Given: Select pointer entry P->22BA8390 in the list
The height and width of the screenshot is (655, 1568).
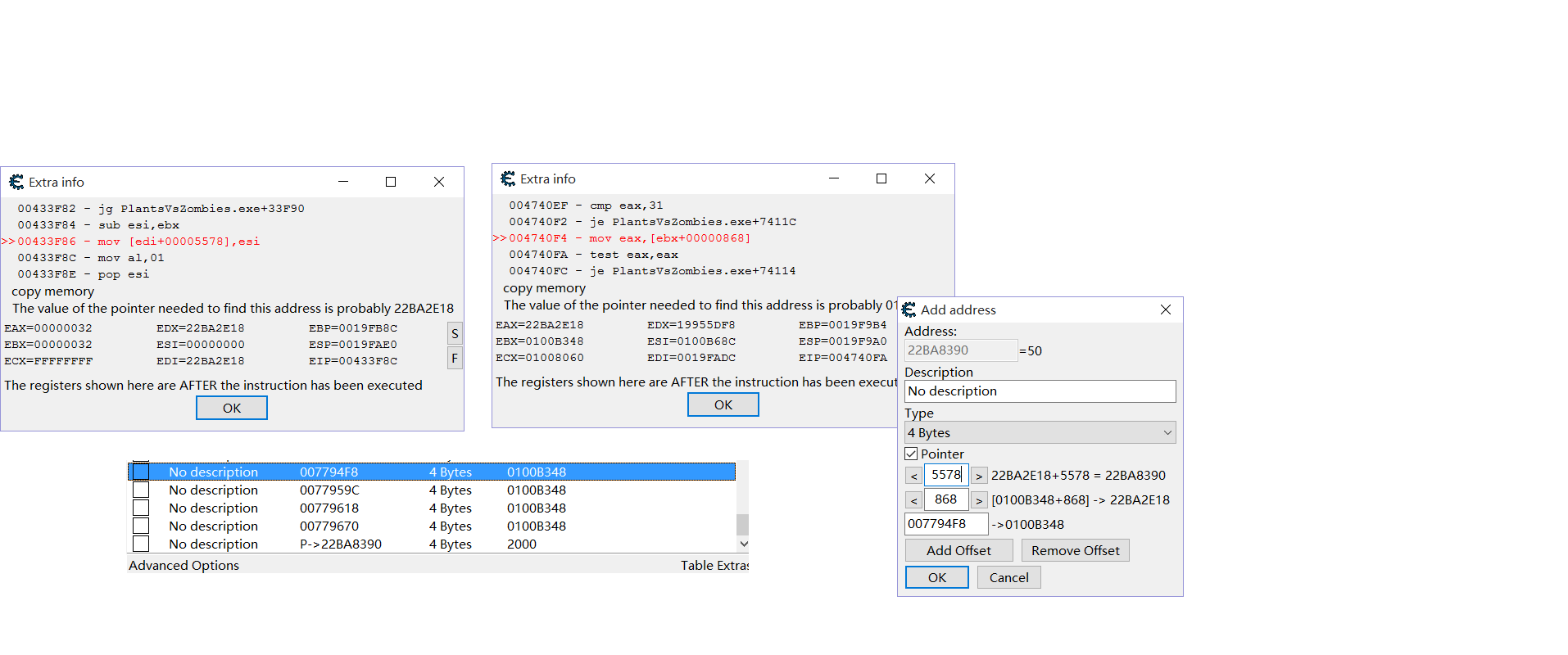Looking at the screenshot, I should tap(341, 544).
